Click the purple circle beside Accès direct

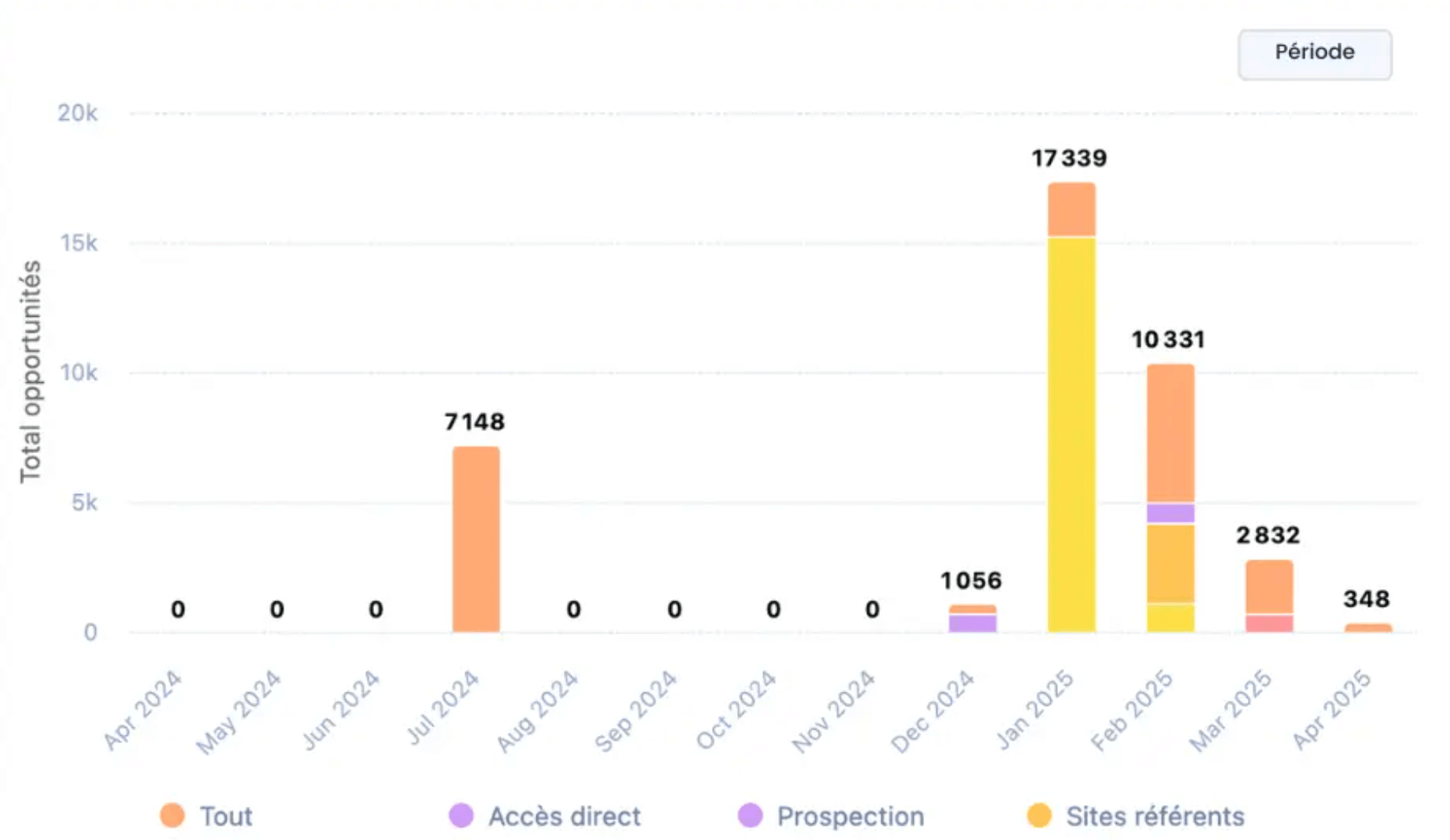pyautogui.click(x=460, y=815)
